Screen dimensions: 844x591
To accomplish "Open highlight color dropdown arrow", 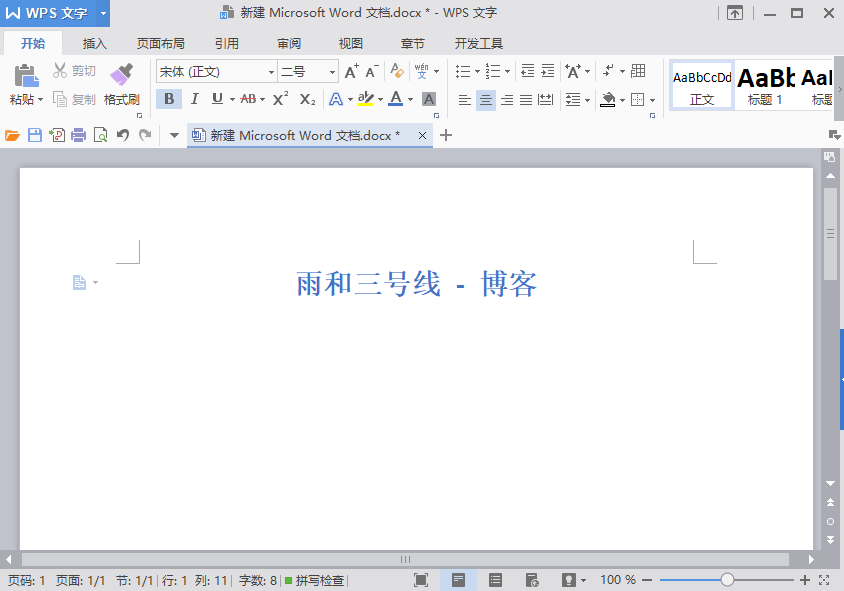I will (x=380, y=100).
